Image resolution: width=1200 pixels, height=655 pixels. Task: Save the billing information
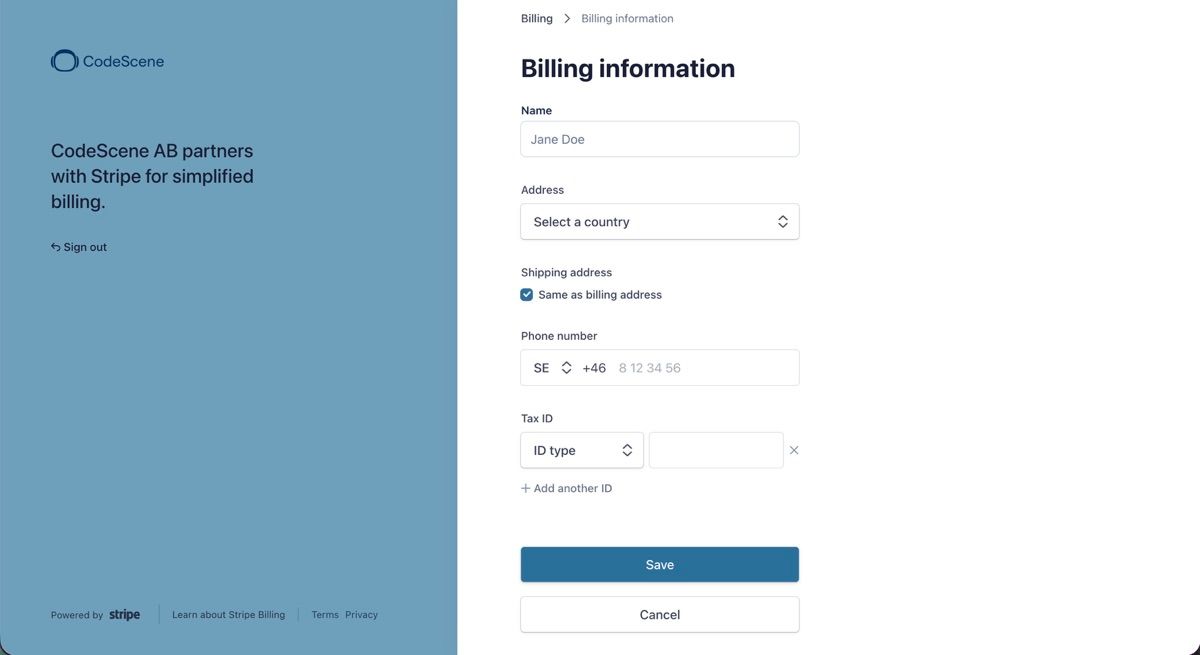click(660, 565)
